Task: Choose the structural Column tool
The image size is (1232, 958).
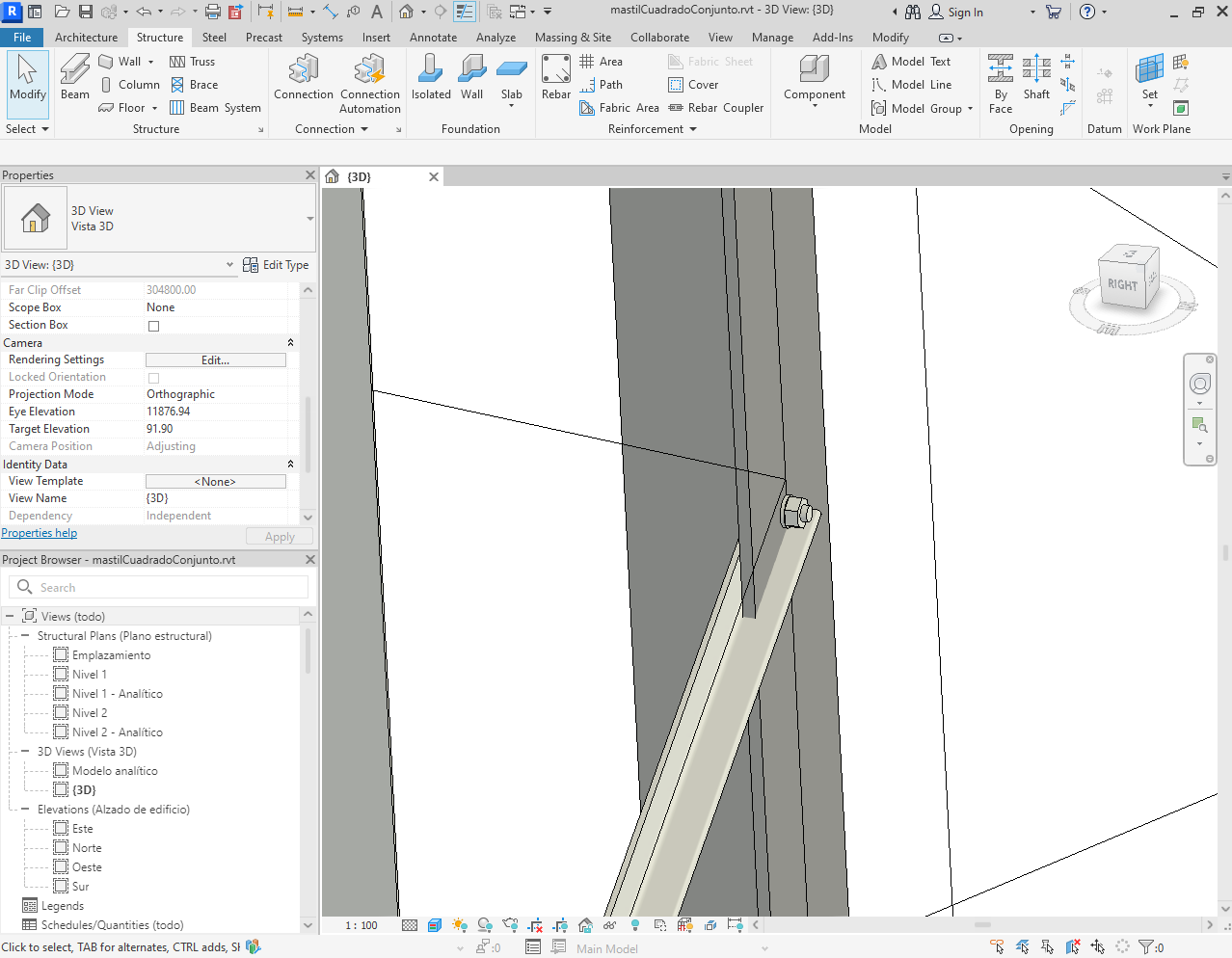Action: 129,85
